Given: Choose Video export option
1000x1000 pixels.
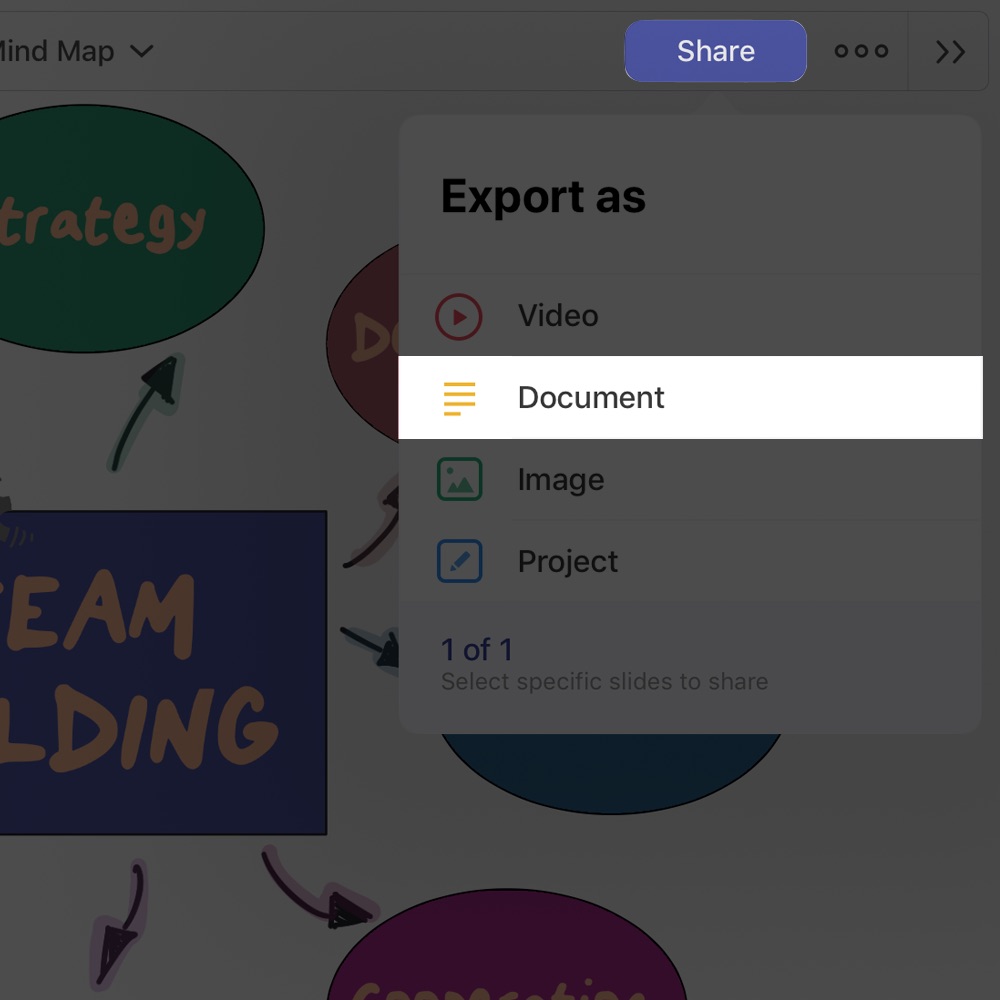Looking at the screenshot, I should tap(690, 316).
